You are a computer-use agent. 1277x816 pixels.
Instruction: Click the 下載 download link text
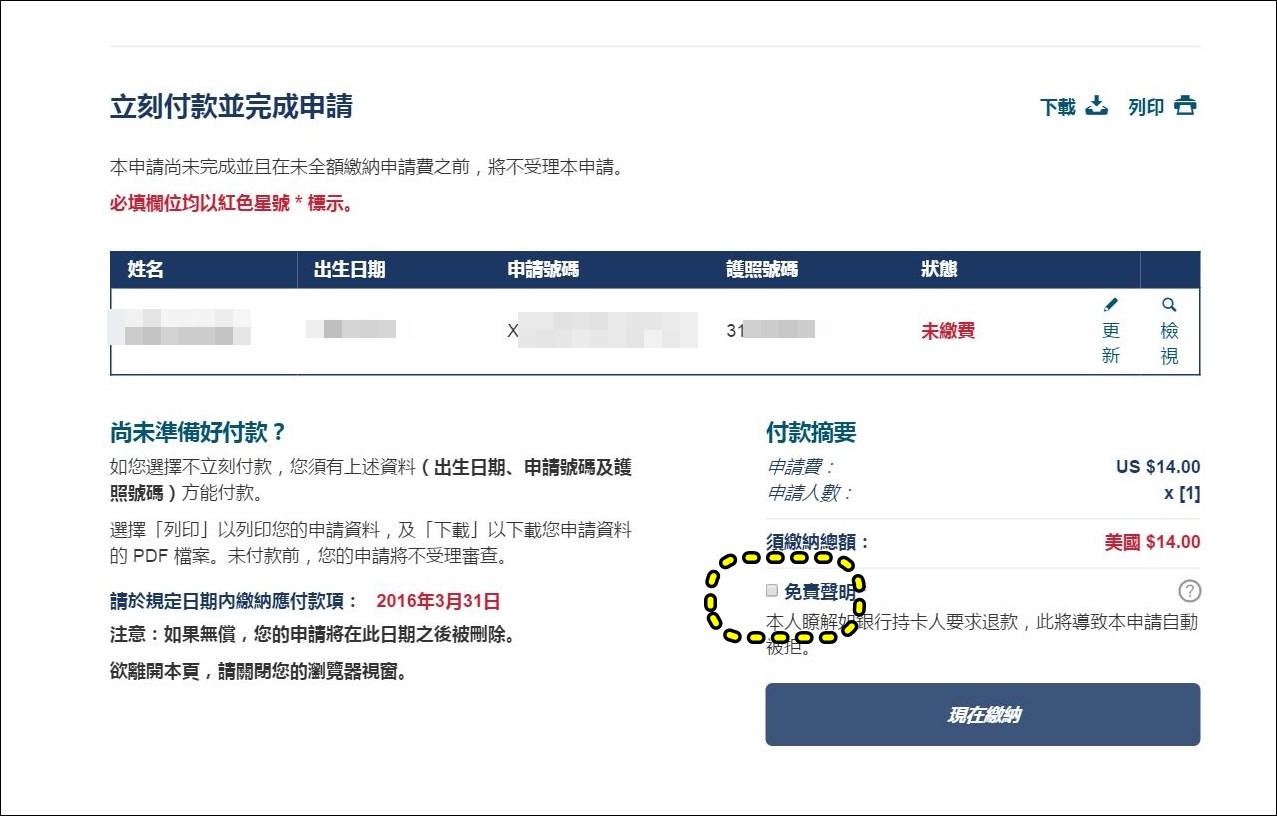(x=1057, y=107)
